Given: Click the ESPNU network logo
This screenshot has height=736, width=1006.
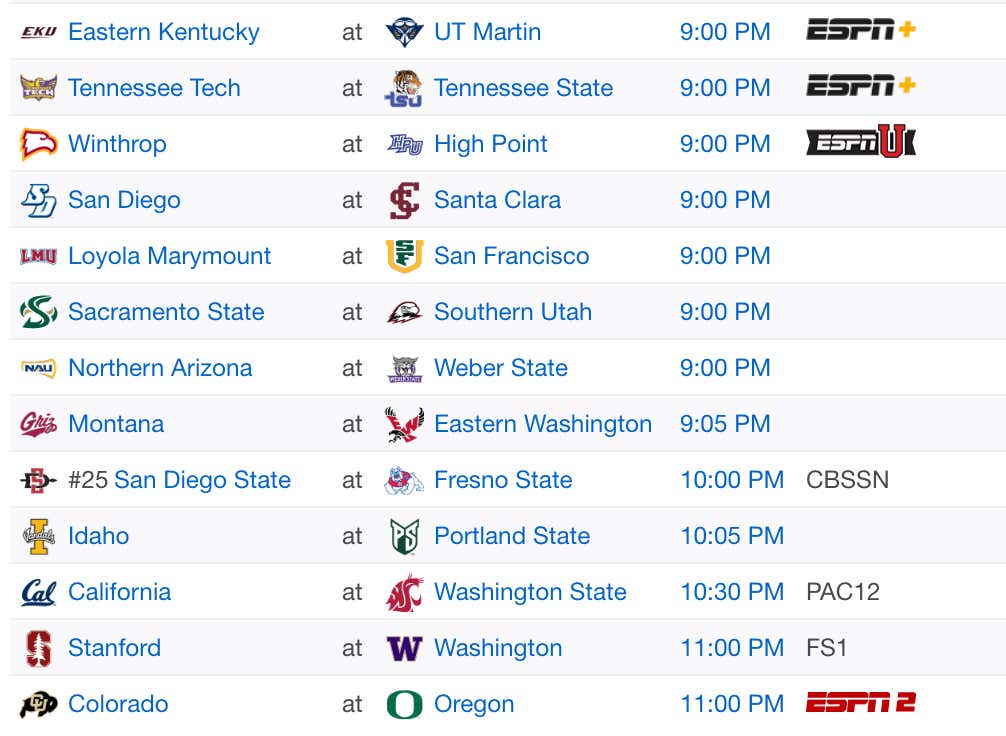Looking at the screenshot, I should click(x=861, y=141).
